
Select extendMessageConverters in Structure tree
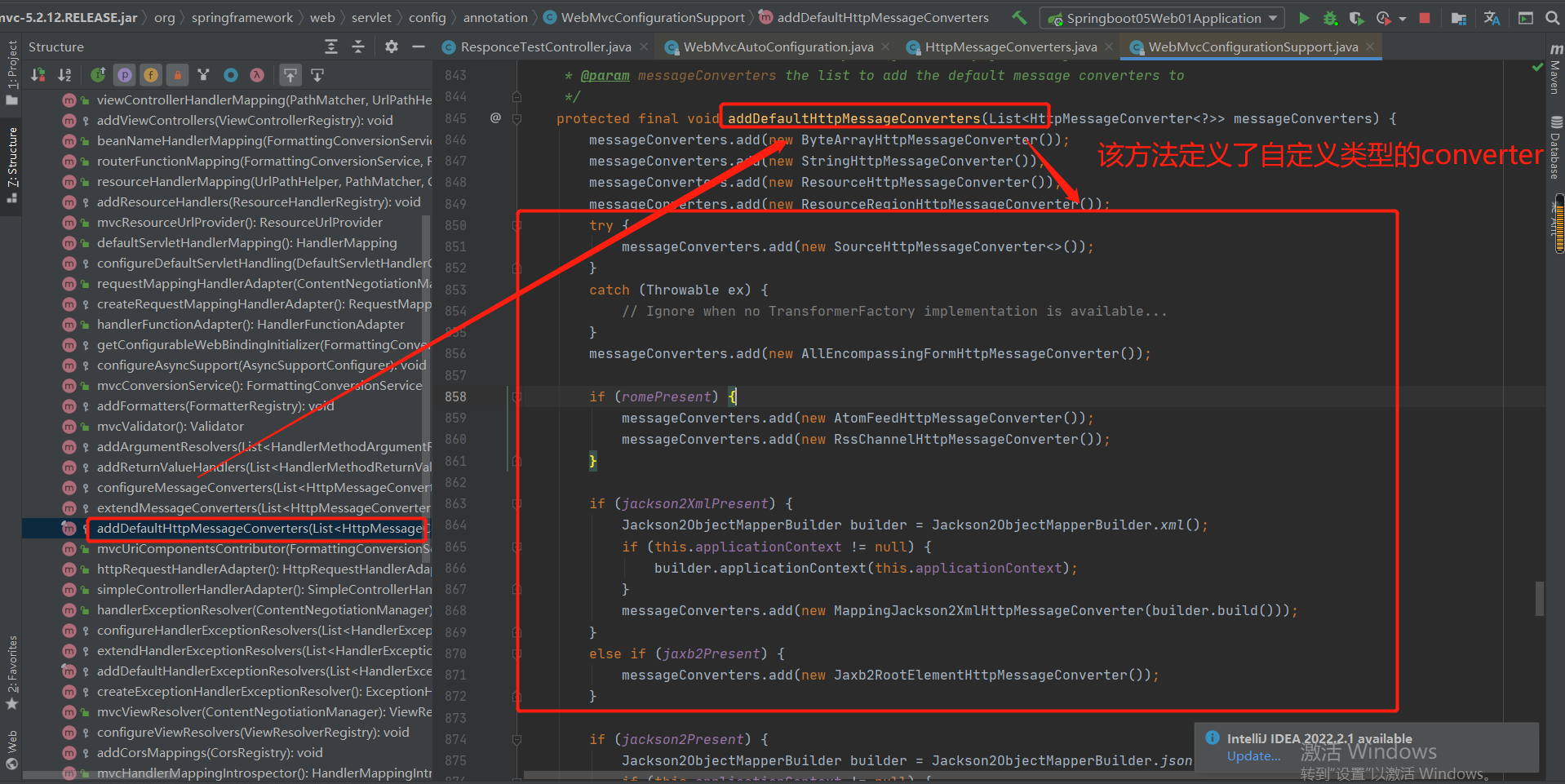pos(264,507)
